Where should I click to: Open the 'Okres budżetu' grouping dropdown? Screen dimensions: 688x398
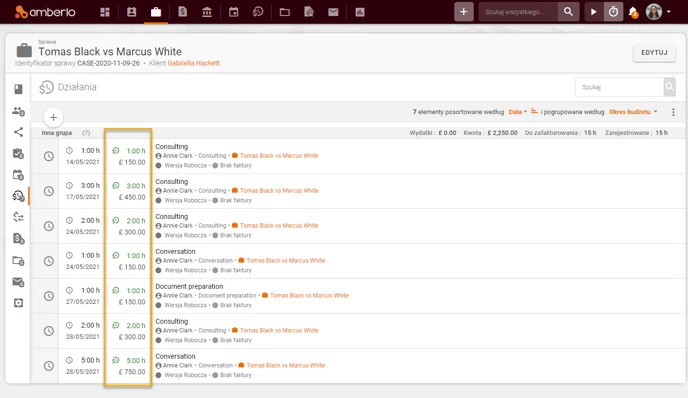click(633, 112)
